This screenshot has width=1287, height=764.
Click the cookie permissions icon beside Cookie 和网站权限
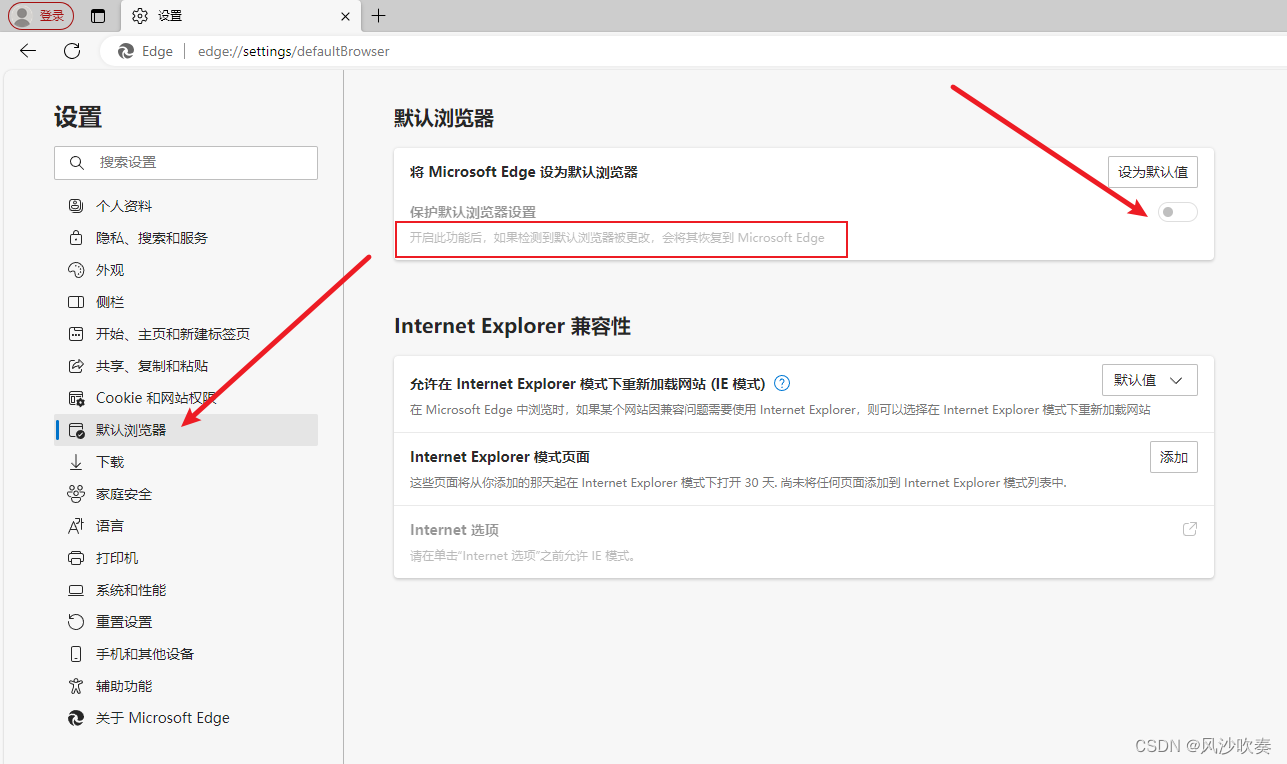coord(76,398)
